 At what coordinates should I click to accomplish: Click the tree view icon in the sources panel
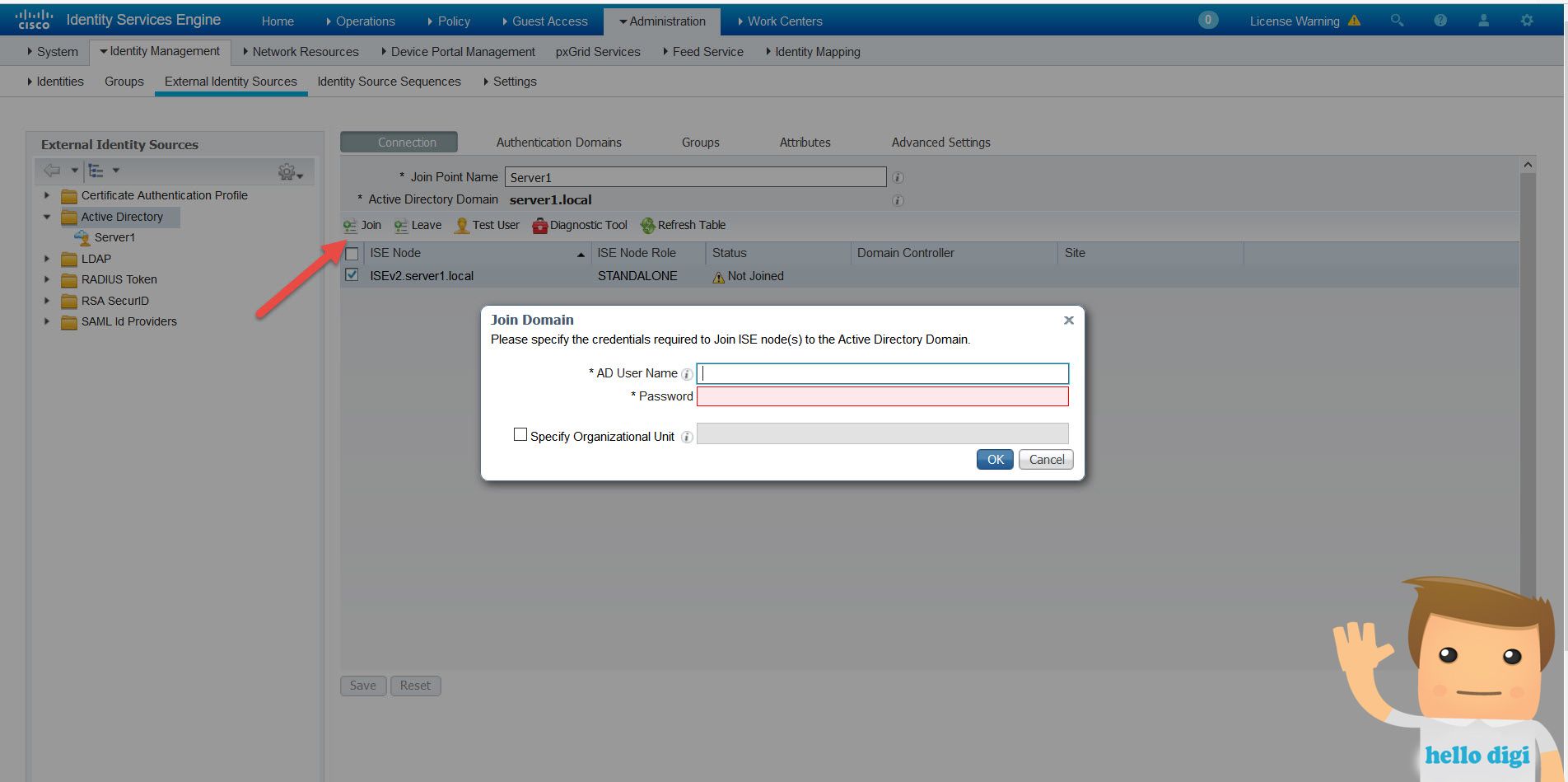pyautogui.click(x=96, y=171)
